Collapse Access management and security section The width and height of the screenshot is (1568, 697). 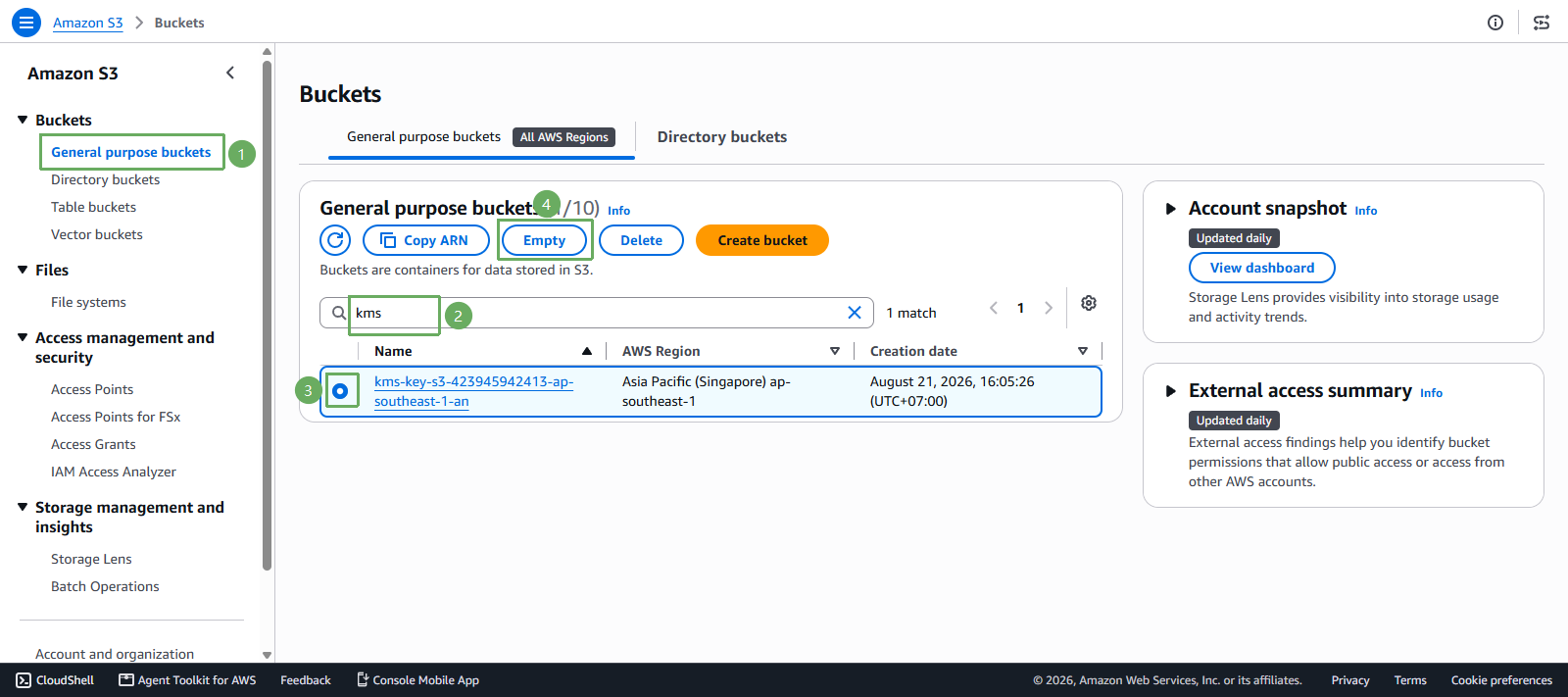23,337
